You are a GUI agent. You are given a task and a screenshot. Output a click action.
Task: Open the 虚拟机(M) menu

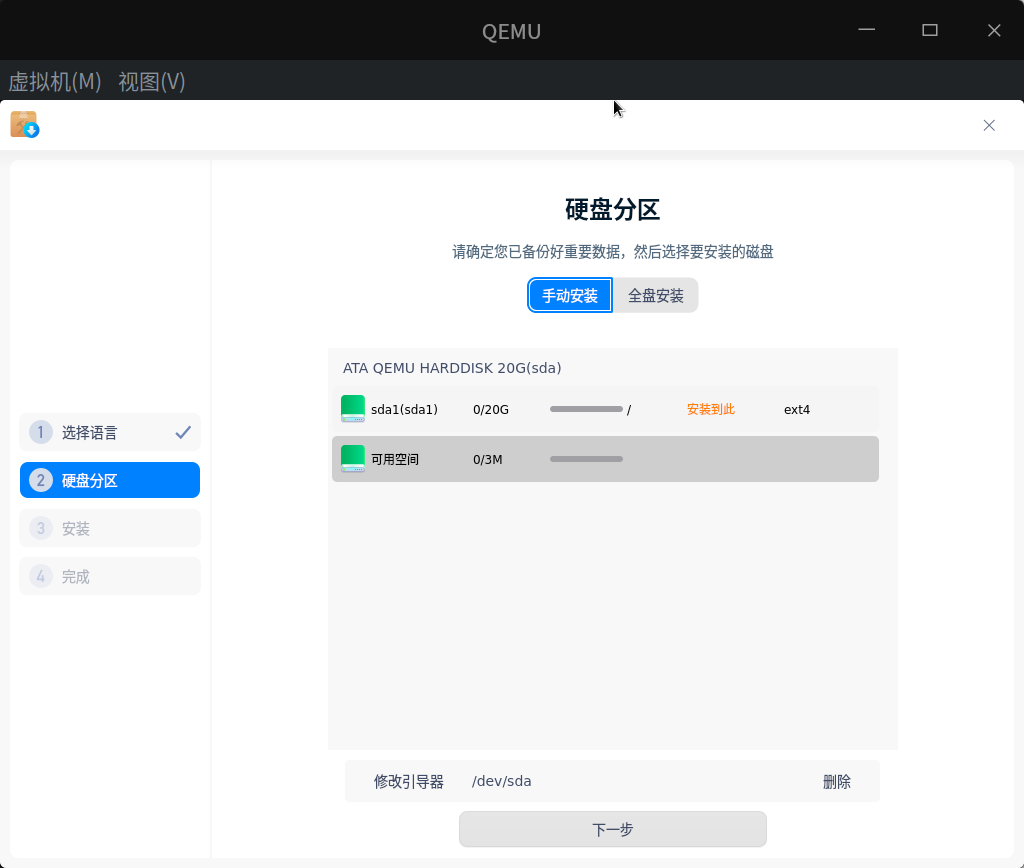click(x=55, y=82)
